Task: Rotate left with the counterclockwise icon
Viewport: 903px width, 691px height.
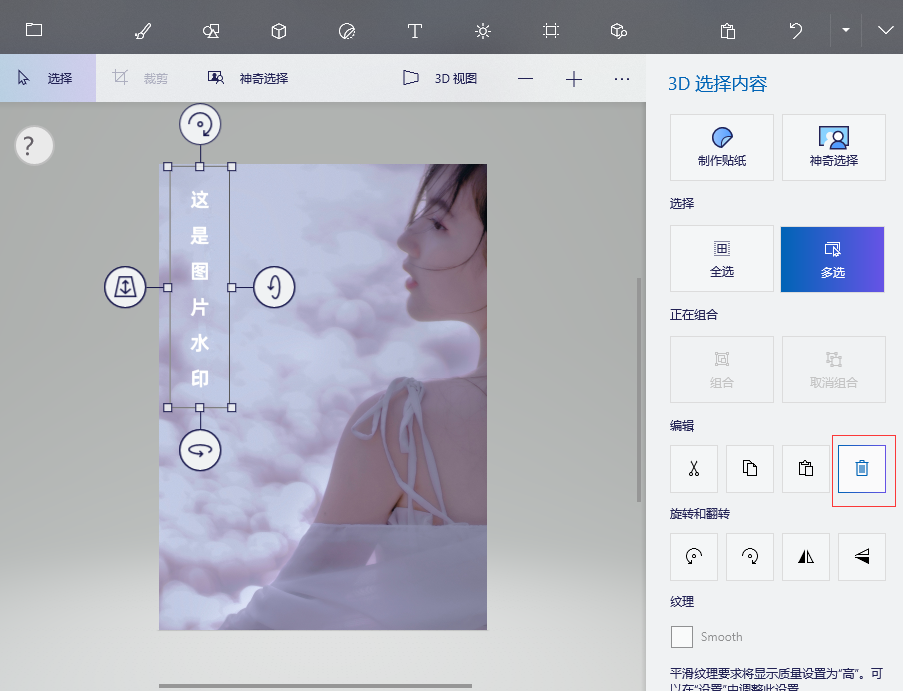Action: (694, 556)
